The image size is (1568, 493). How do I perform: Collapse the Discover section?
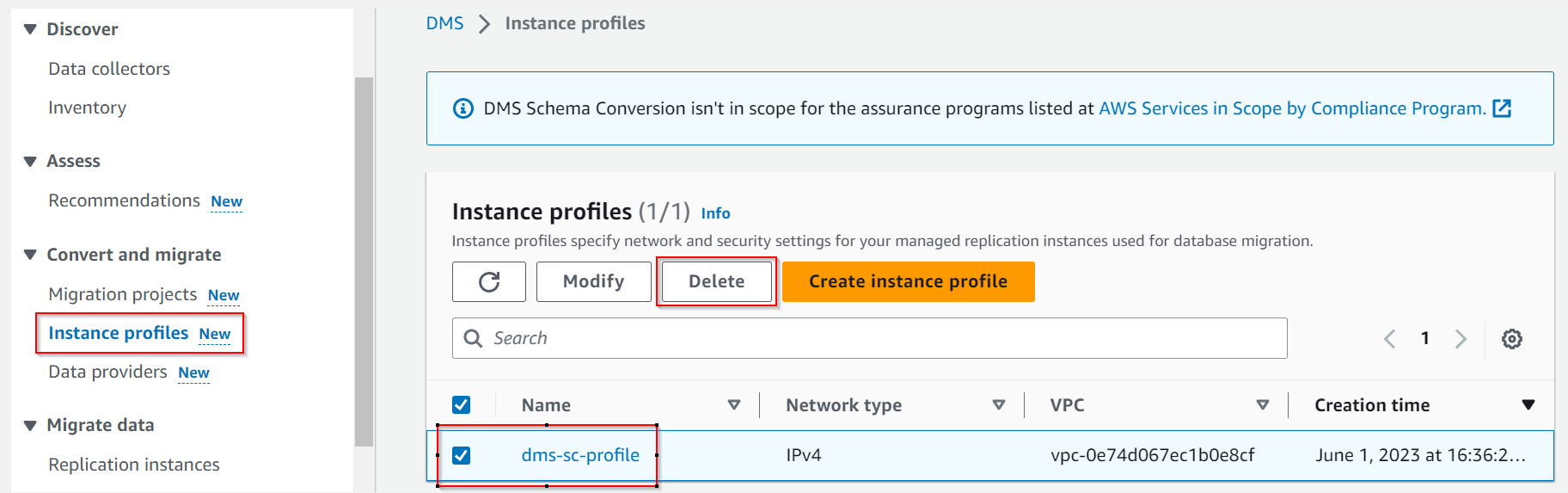[30, 29]
